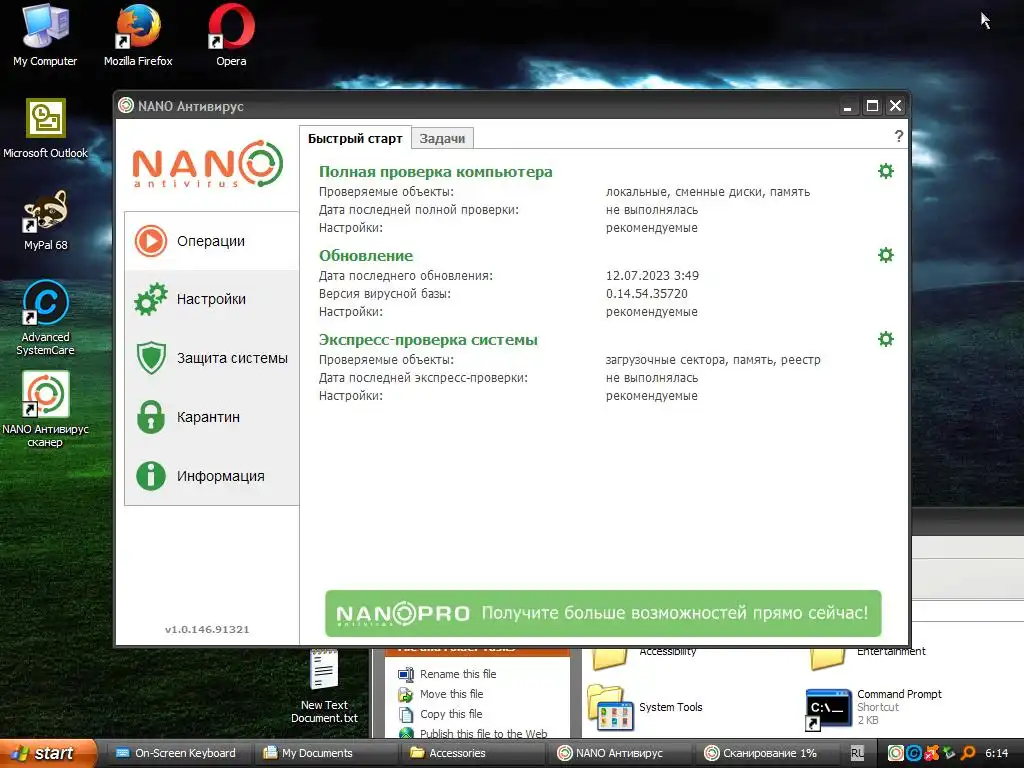Start Полная проверка компьютера
Viewport: 1024px width, 768px height.
point(436,172)
